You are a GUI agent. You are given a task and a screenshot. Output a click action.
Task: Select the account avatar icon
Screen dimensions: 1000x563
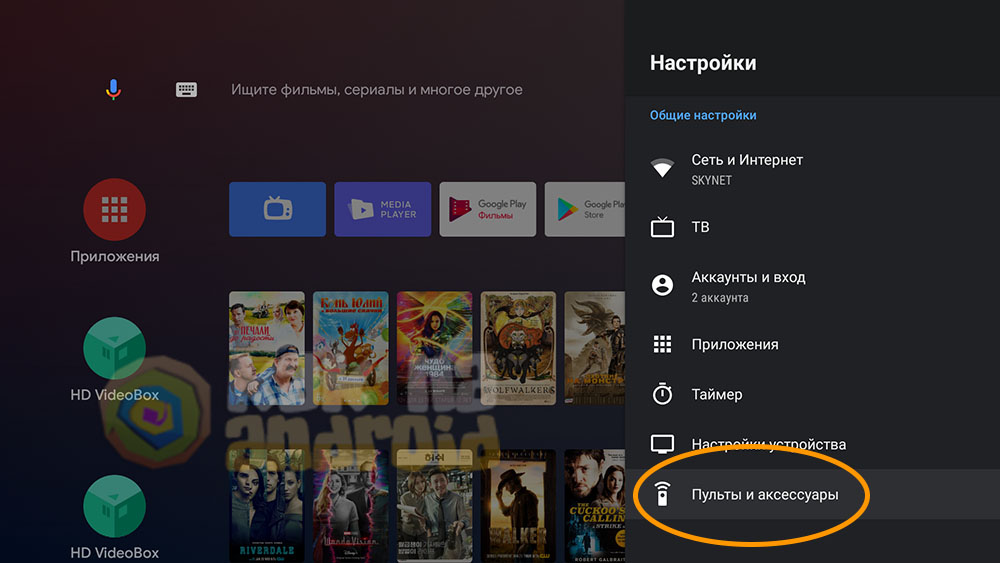click(662, 285)
